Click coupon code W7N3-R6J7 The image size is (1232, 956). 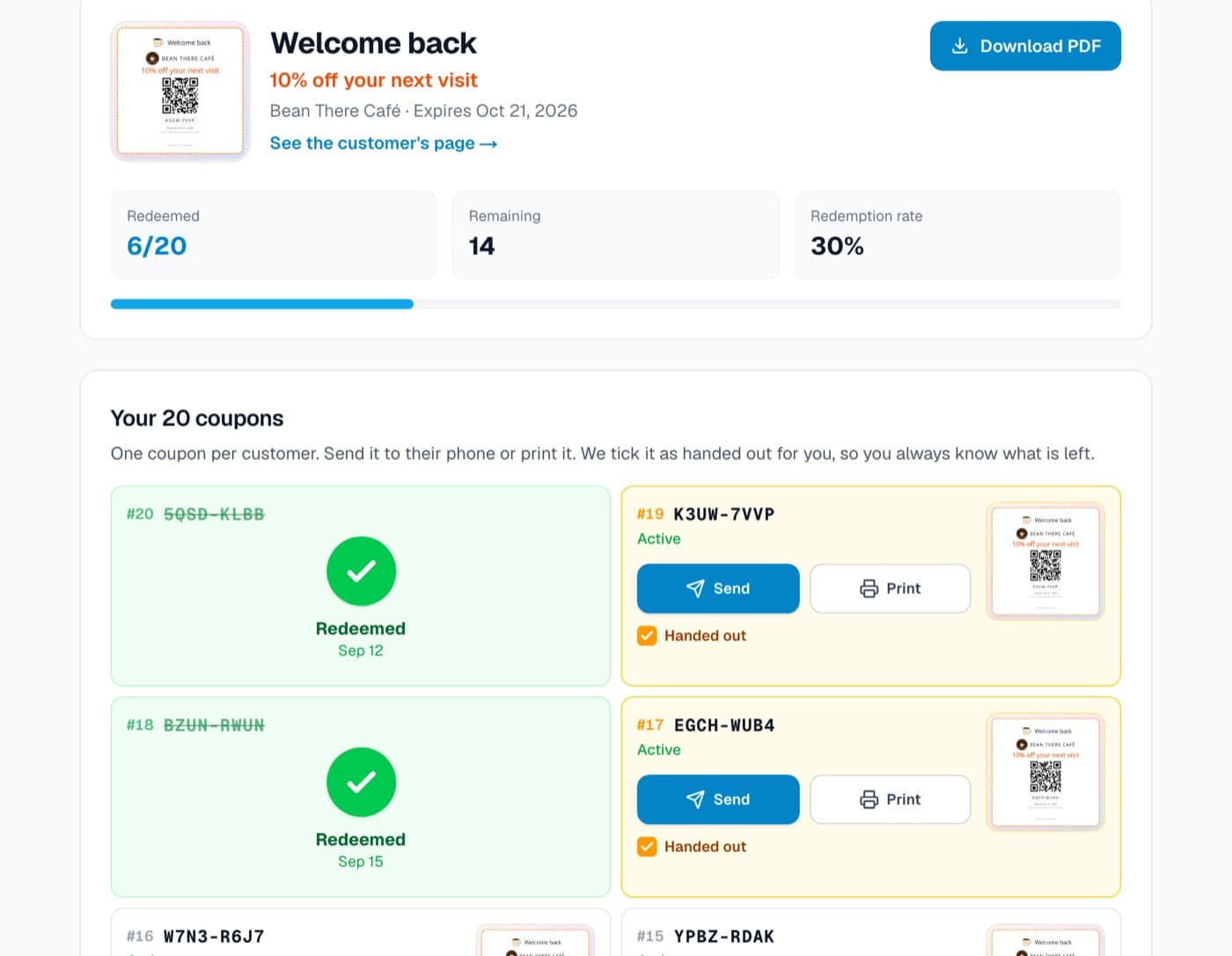[214, 937]
